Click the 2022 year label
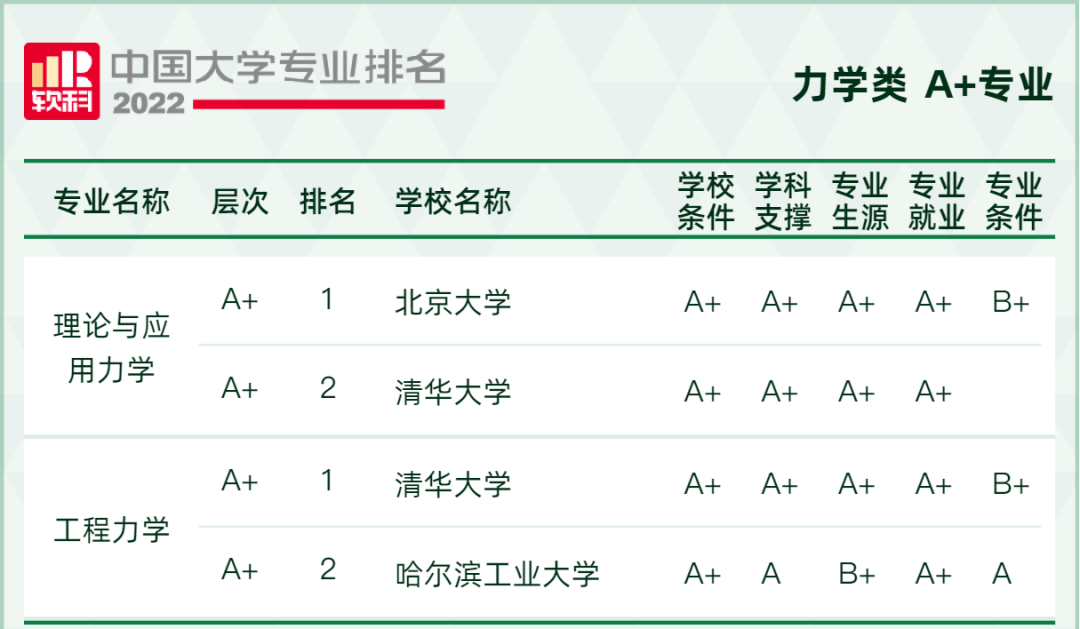Image resolution: width=1080 pixels, height=629 pixels. tap(149, 103)
